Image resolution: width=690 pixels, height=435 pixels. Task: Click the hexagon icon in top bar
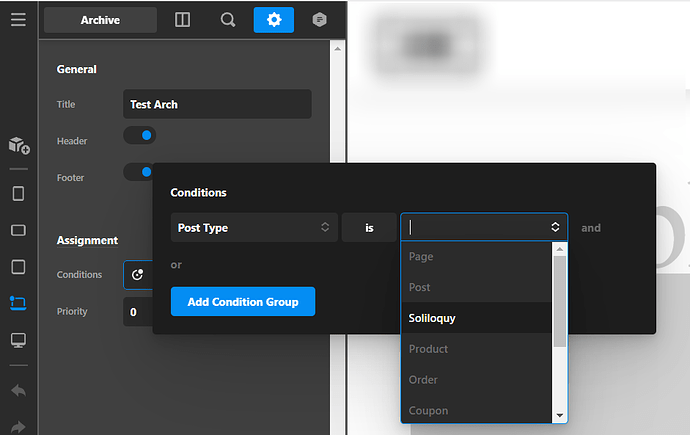coord(318,20)
